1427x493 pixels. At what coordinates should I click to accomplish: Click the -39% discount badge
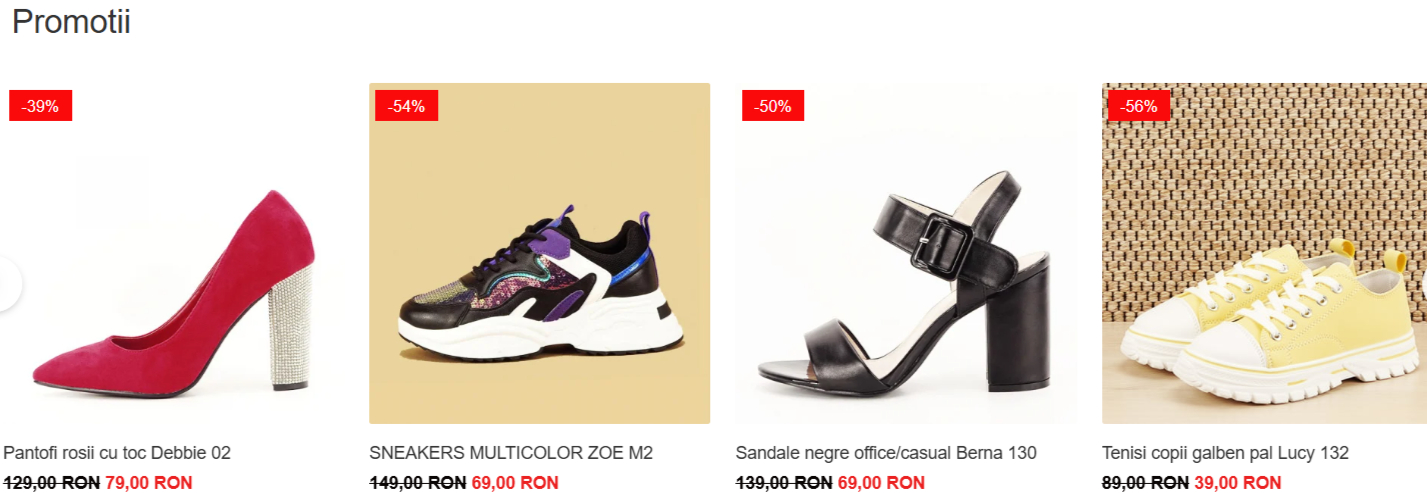coord(41,106)
